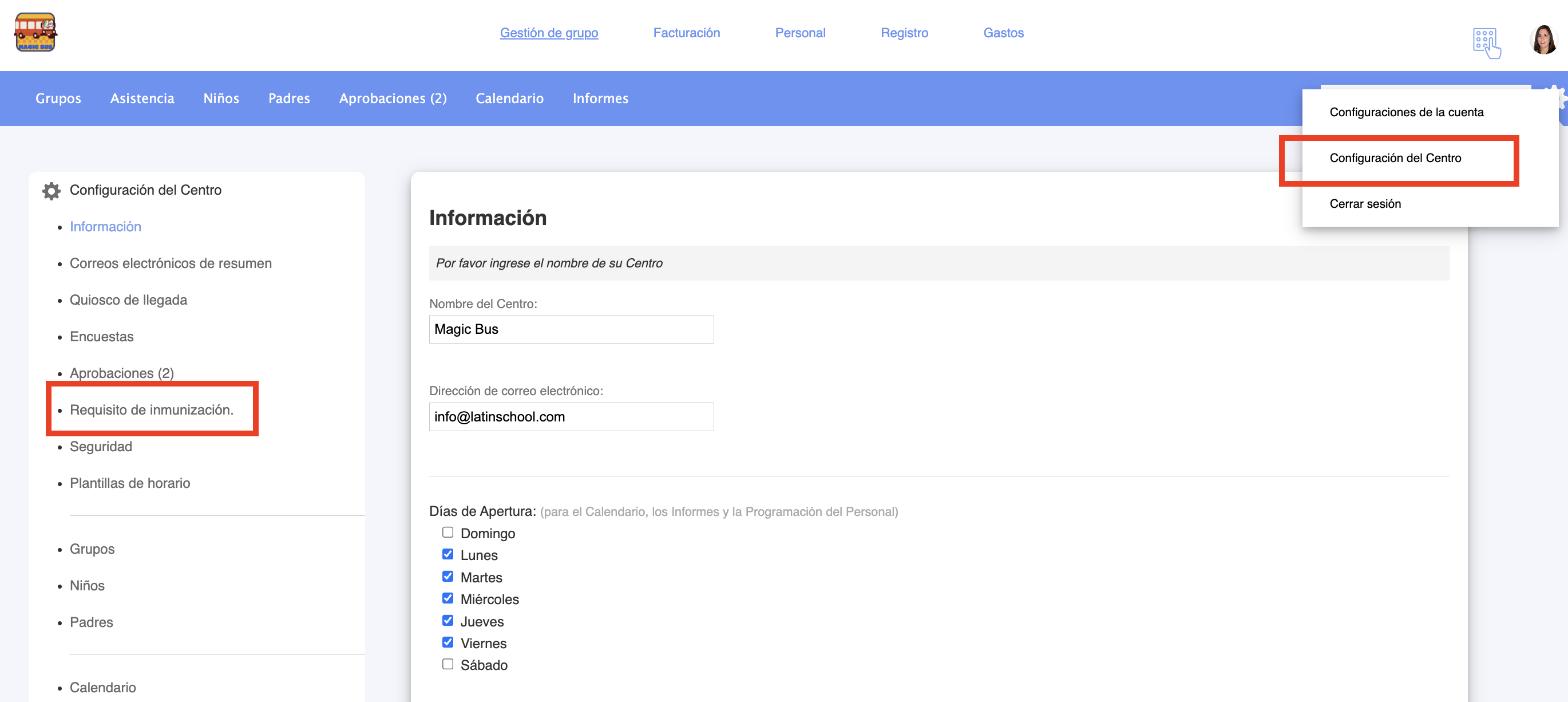
Task: Choose Cerrar sesión from the menu
Action: point(1365,204)
